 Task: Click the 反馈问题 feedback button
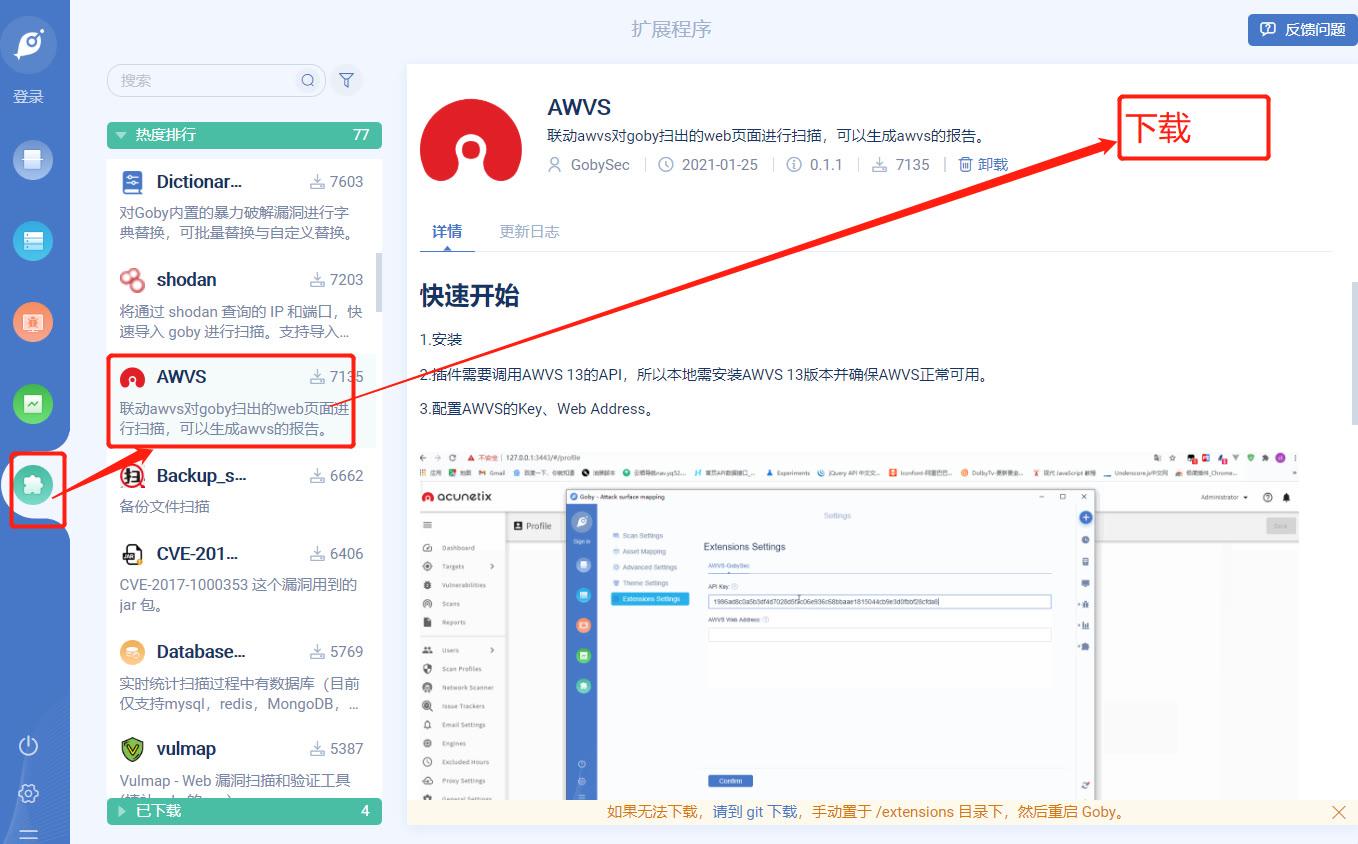click(x=1301, y=30)
